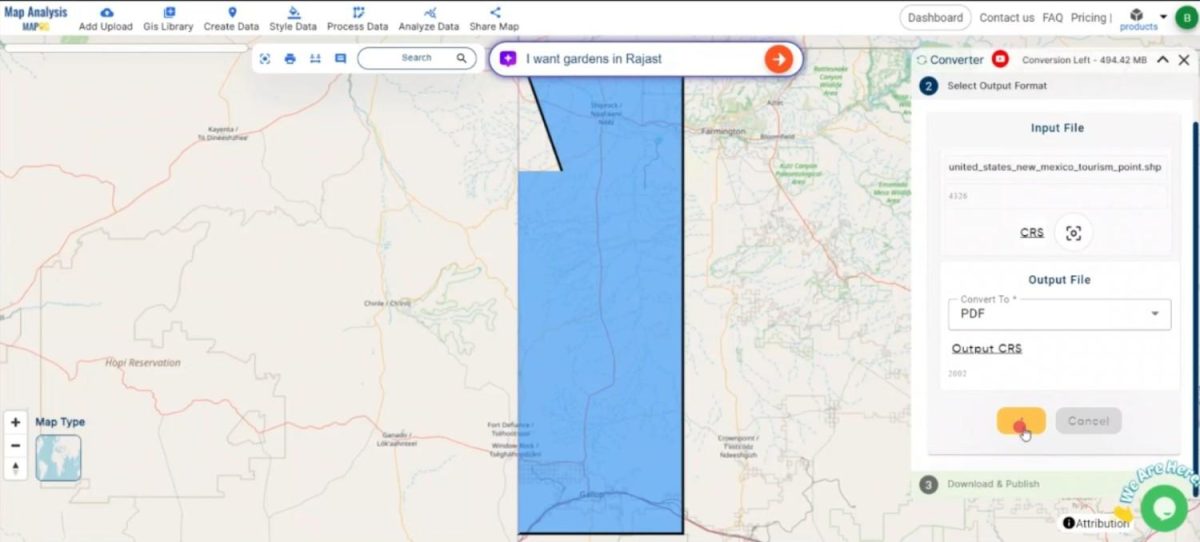Image resolution: width=1200 pixels, height=542 pixels.
Task: Open the Convert To PDF dropdown
Action: pyautogui.click(x=1059, y=314)
